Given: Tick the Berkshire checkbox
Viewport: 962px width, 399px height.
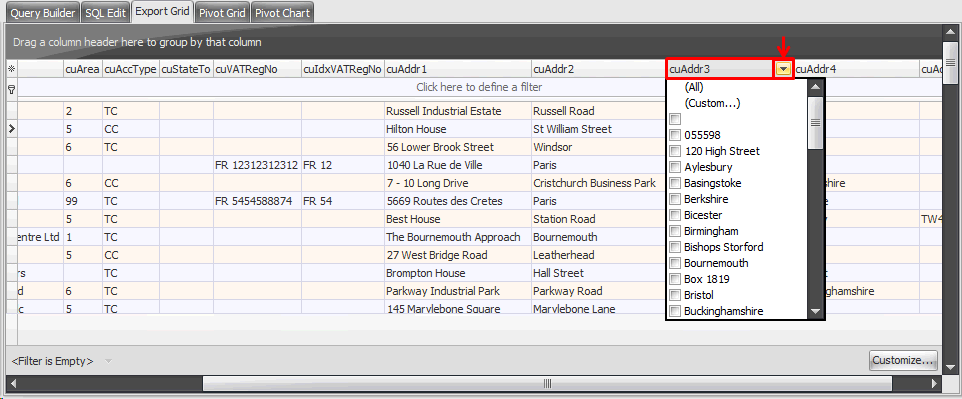Looking at the screenshot, I should click(x=675, y=198).
